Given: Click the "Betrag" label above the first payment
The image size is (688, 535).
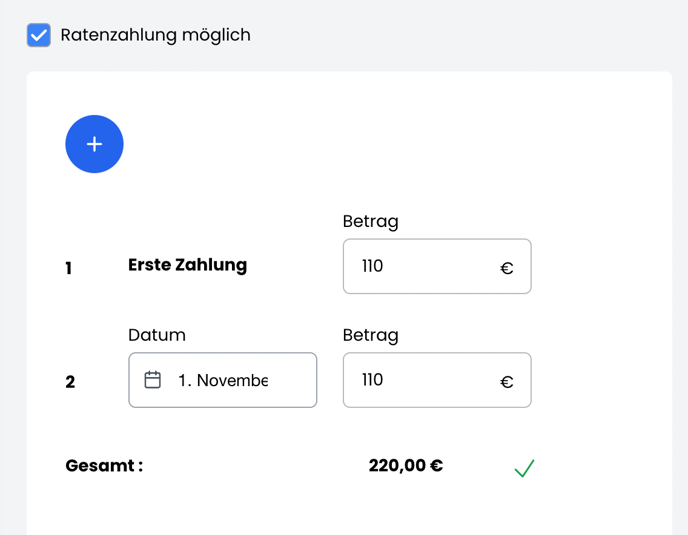Looking at the screenshot, I should tap(370, 222).
